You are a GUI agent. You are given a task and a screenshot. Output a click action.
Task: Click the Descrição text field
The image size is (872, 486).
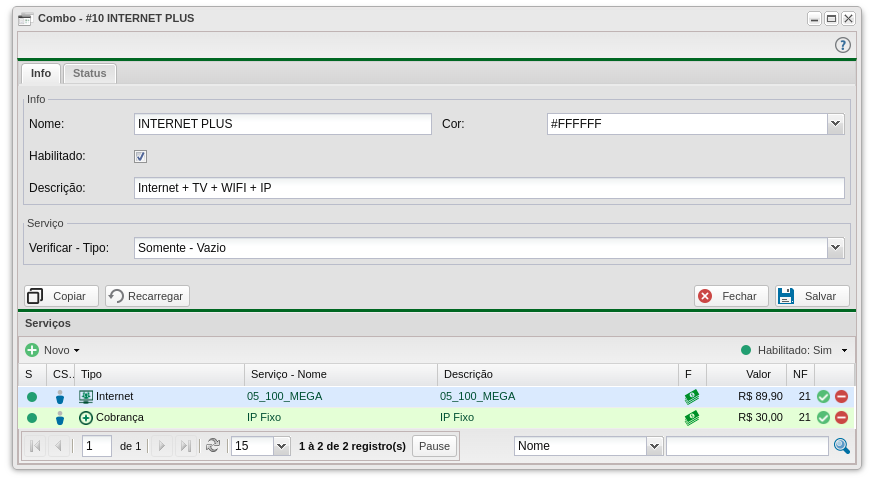(488, 188)
